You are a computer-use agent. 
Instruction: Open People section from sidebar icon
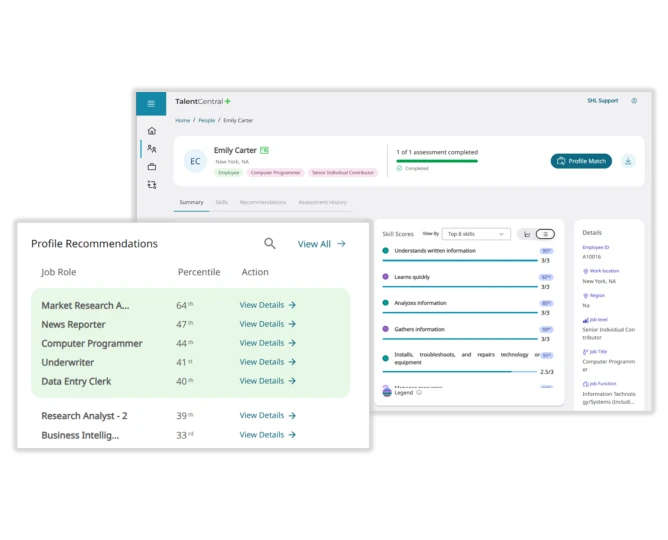point(152,149)
